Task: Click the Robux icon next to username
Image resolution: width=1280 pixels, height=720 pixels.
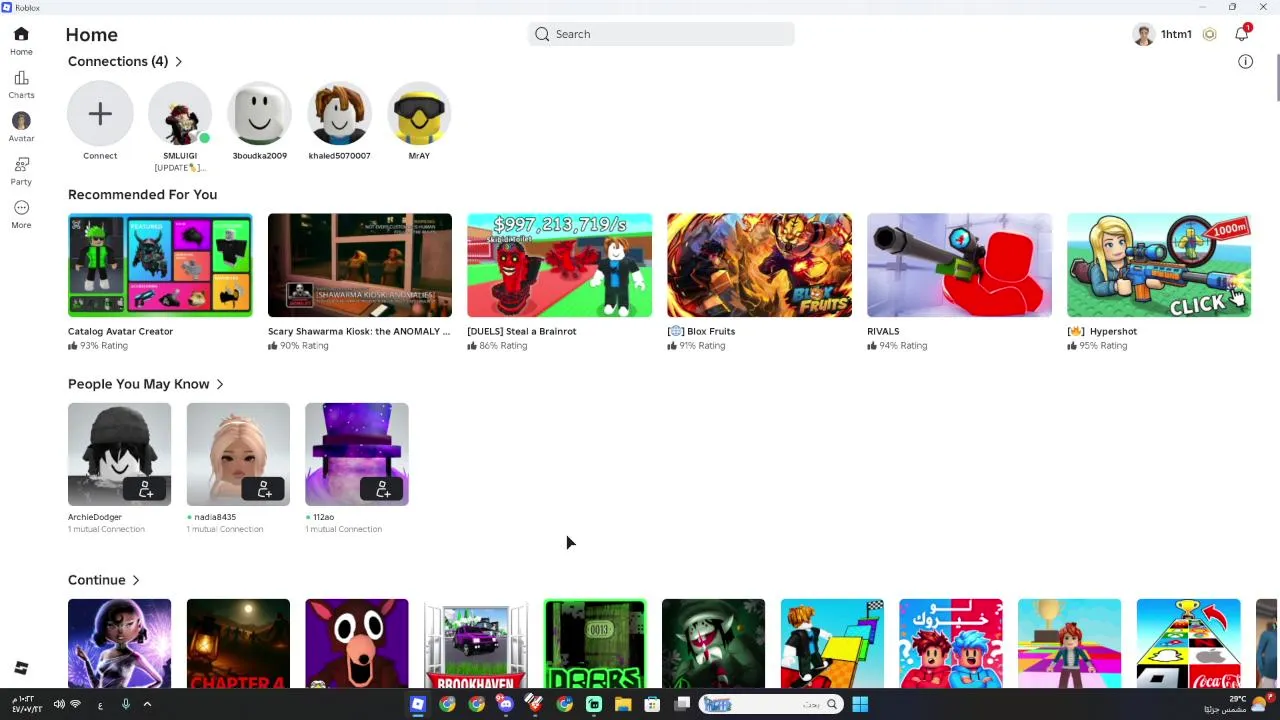Action: point(1209,34)
